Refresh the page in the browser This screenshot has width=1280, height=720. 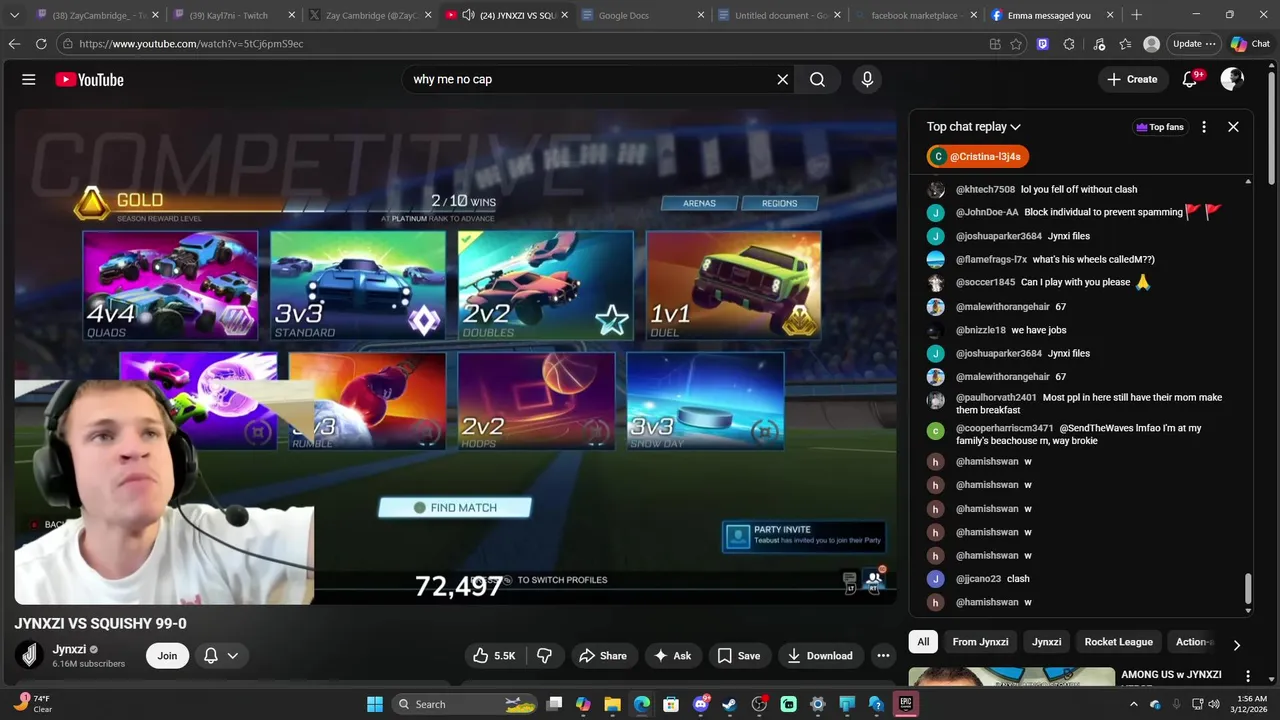click(41, 44)
